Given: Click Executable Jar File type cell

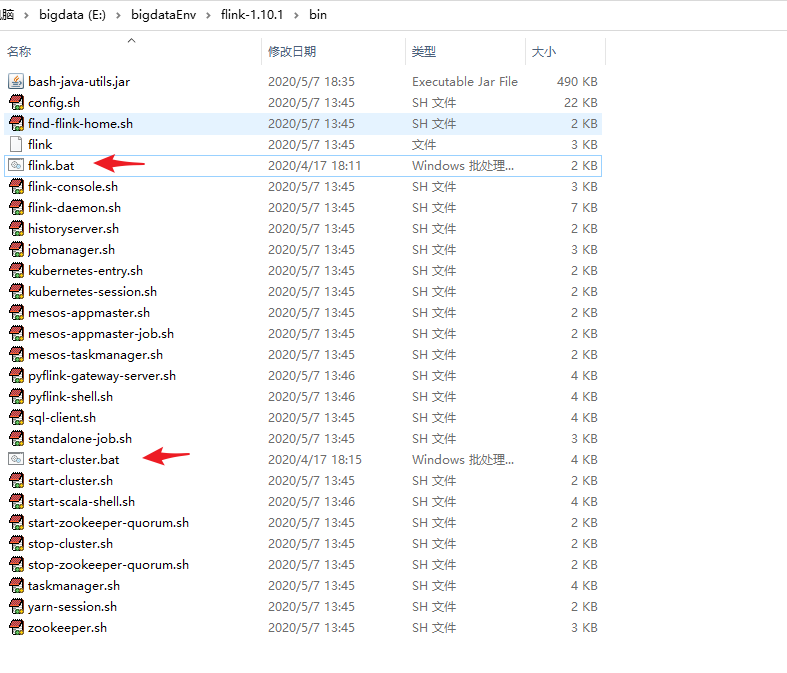Looking at the screenshot, I should tap(465, 82).
